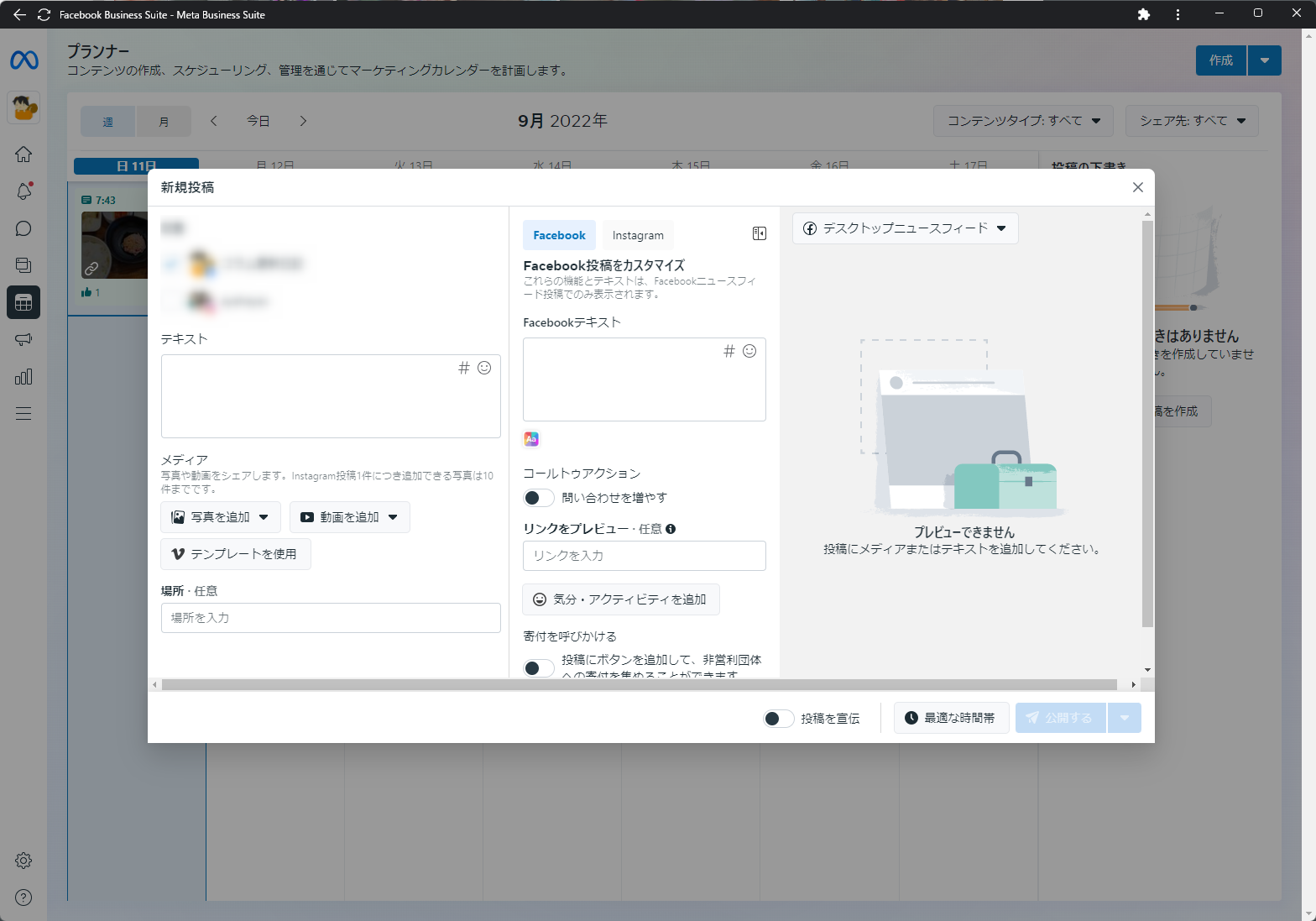The height and width of the screenshot is (921, 1316).
Task: Open posts and stories sidebar icon
Action: pos(23,265)
